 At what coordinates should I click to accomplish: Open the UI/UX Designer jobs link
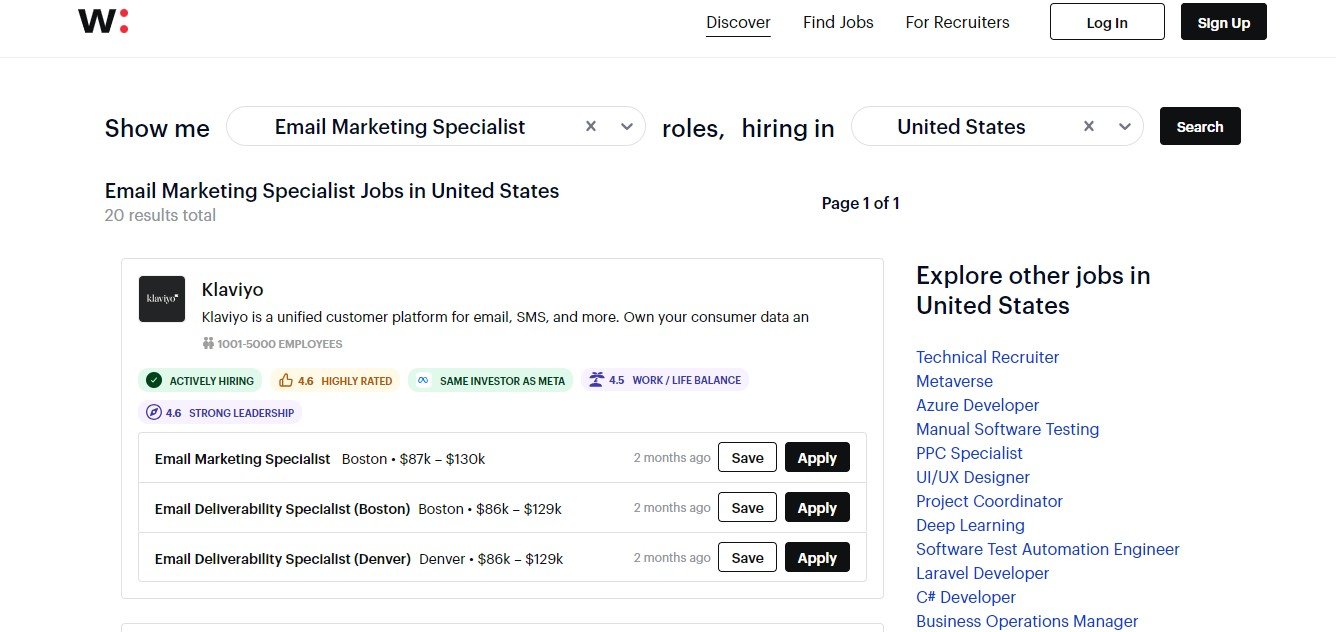tap(972, 477)
